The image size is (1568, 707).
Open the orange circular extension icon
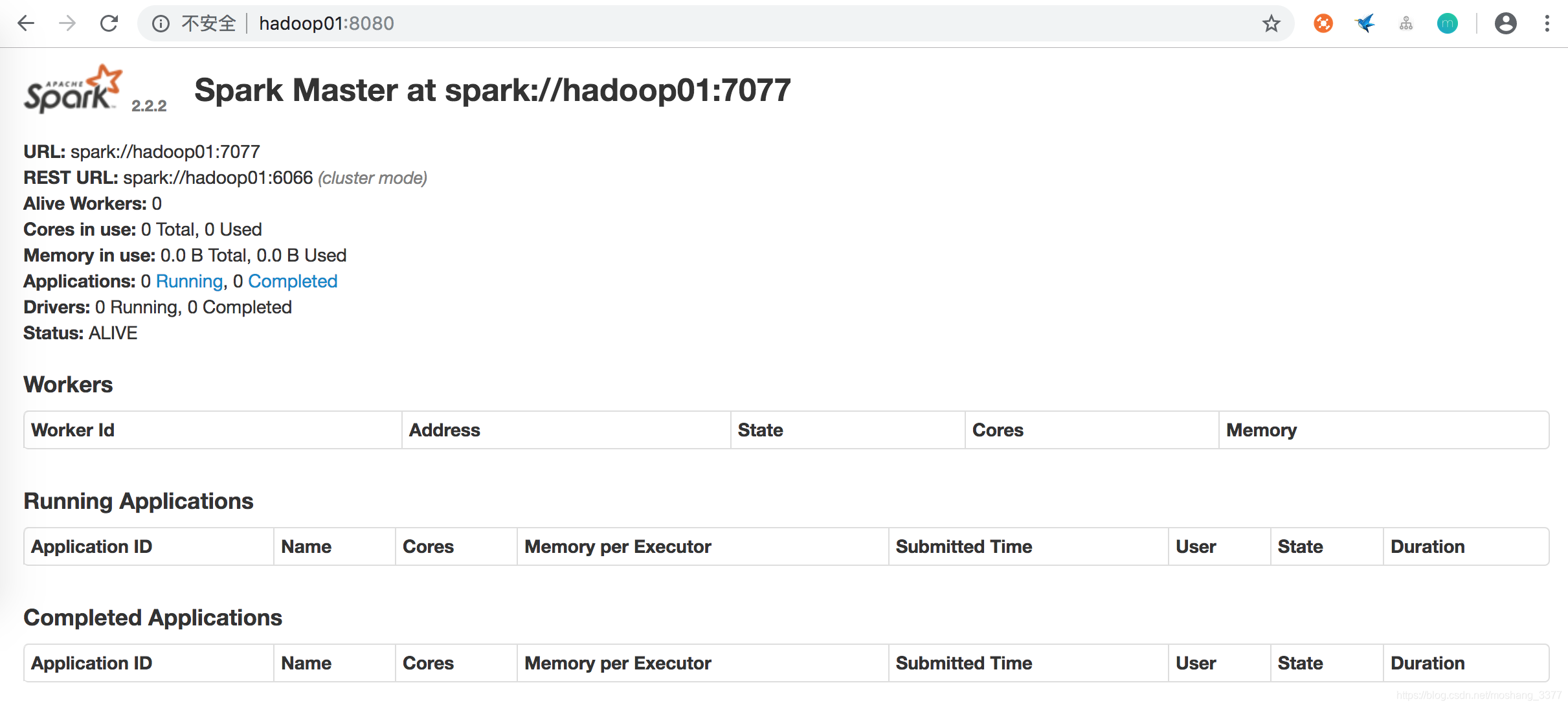click(1323, 24)
